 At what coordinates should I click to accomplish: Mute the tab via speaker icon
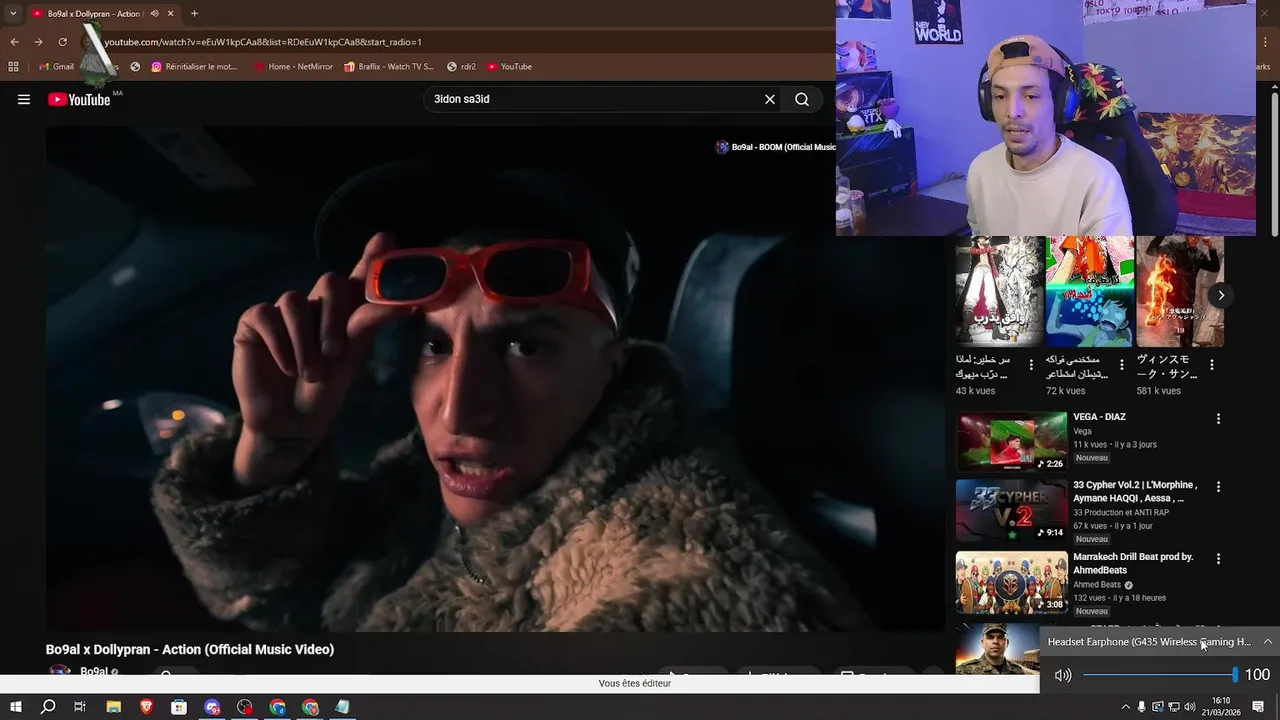(154, 13)
